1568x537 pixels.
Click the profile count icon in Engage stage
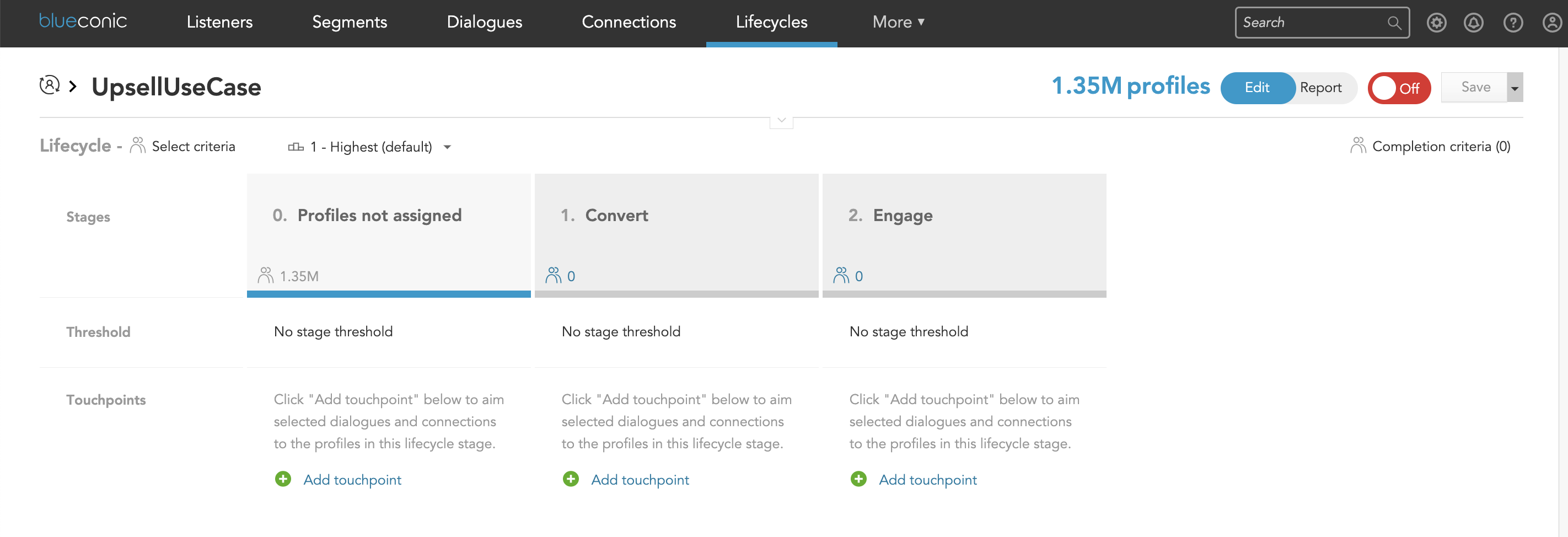pos(841,275)
